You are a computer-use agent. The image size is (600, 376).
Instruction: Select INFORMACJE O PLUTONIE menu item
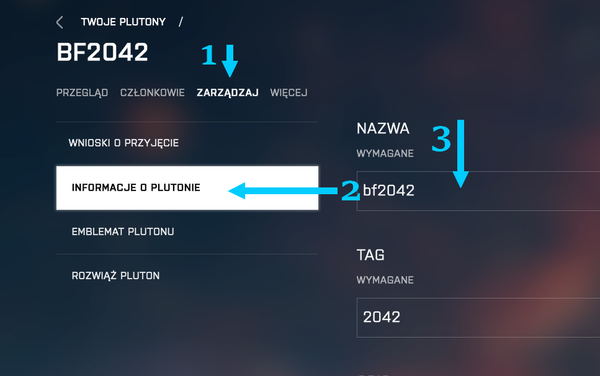187,188
